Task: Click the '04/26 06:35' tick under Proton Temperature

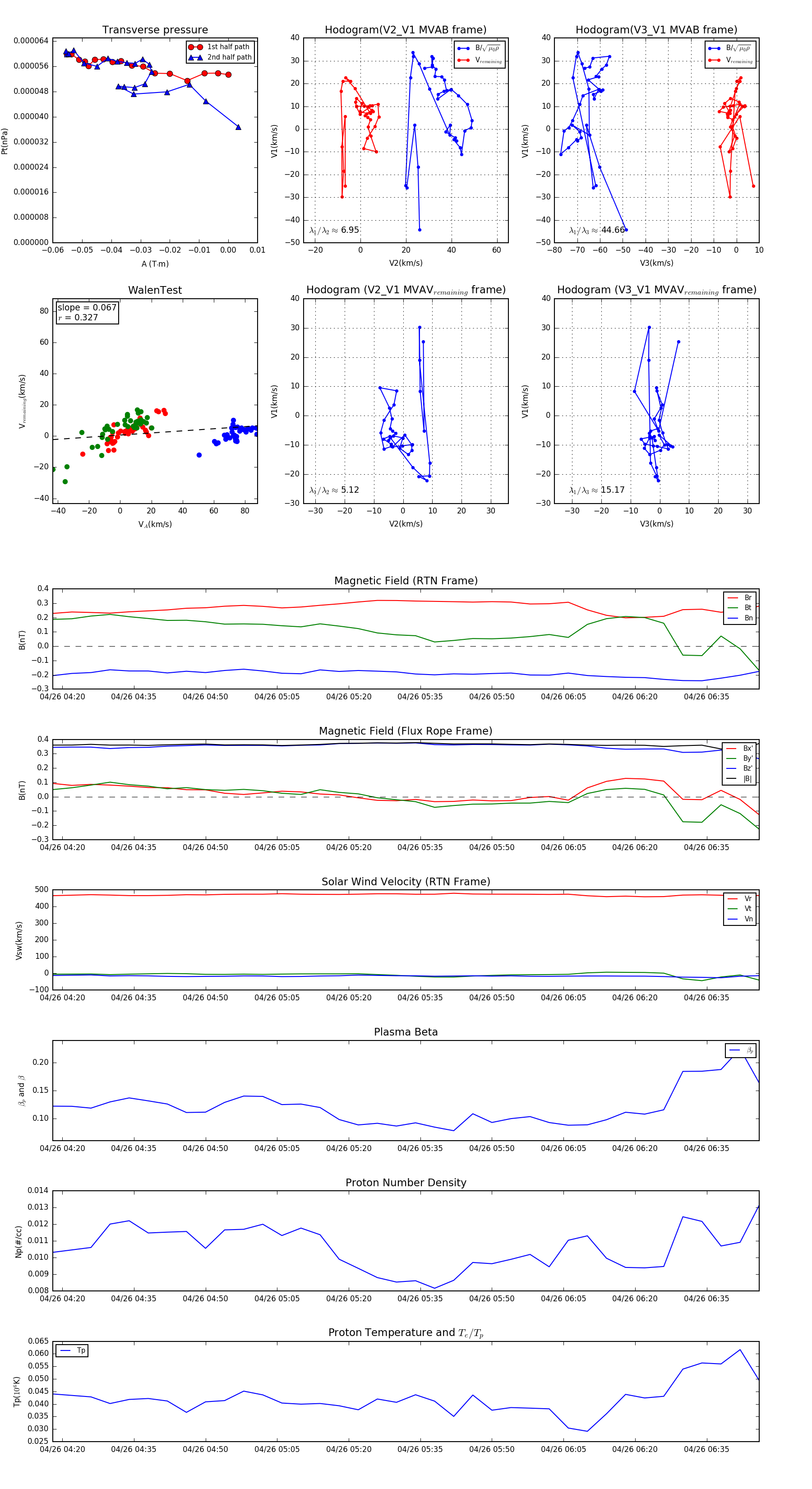Action: (706, 1449)
